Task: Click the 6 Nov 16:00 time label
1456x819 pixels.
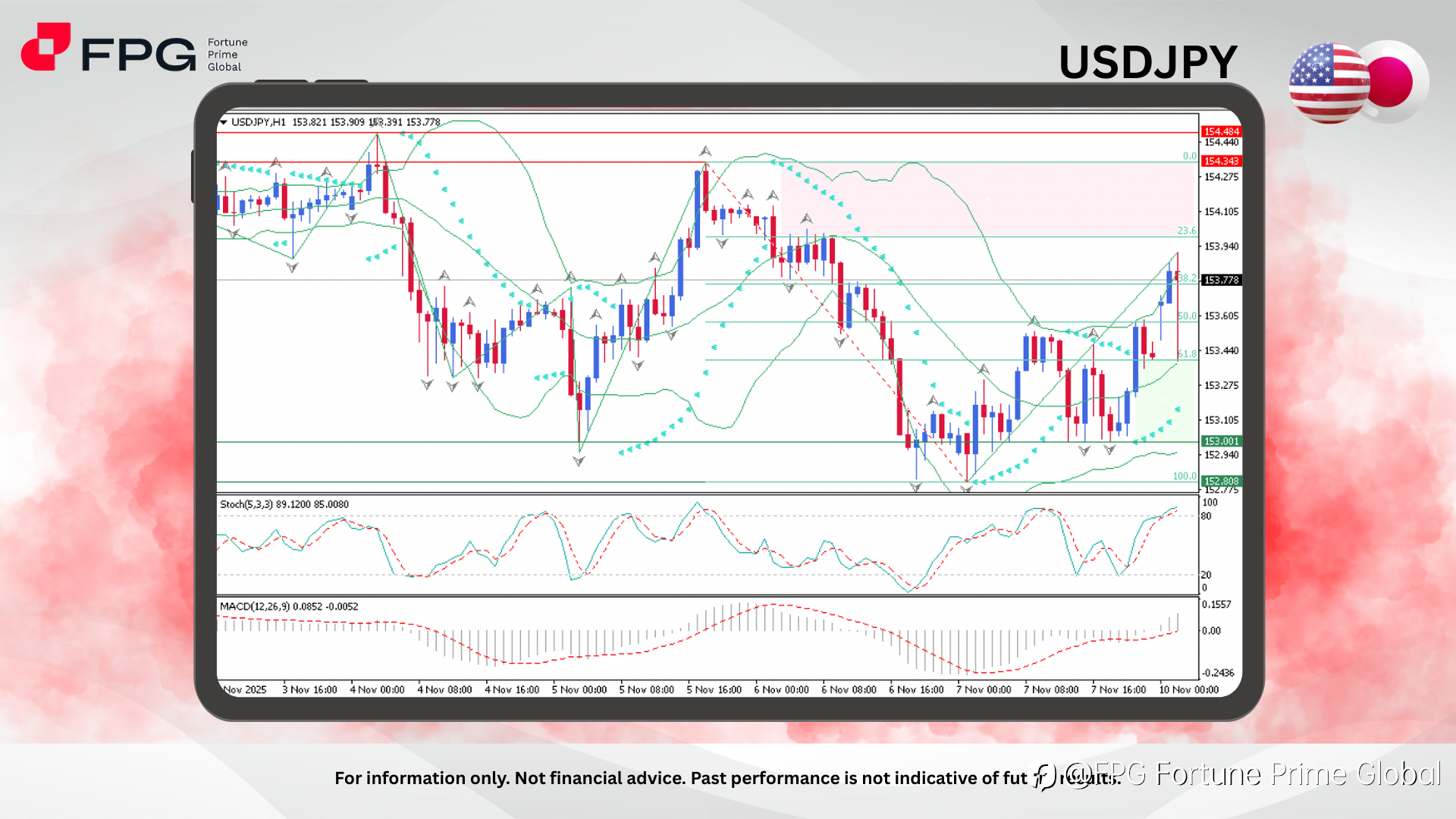Action: tap(917, 690)
